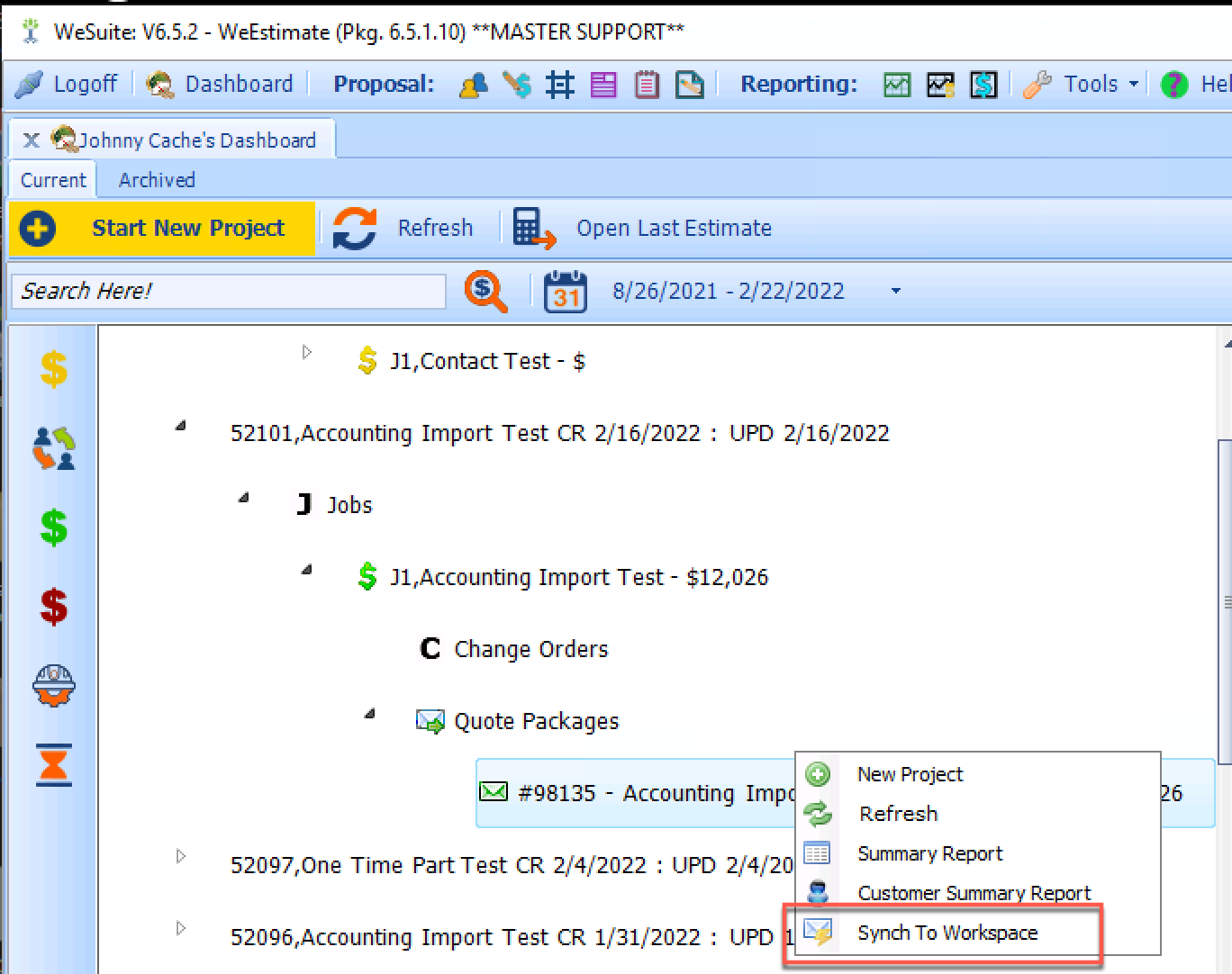Click the Proposal clipboard icon
Viewport: 1232px width, 974px height.
coord(647,86)
